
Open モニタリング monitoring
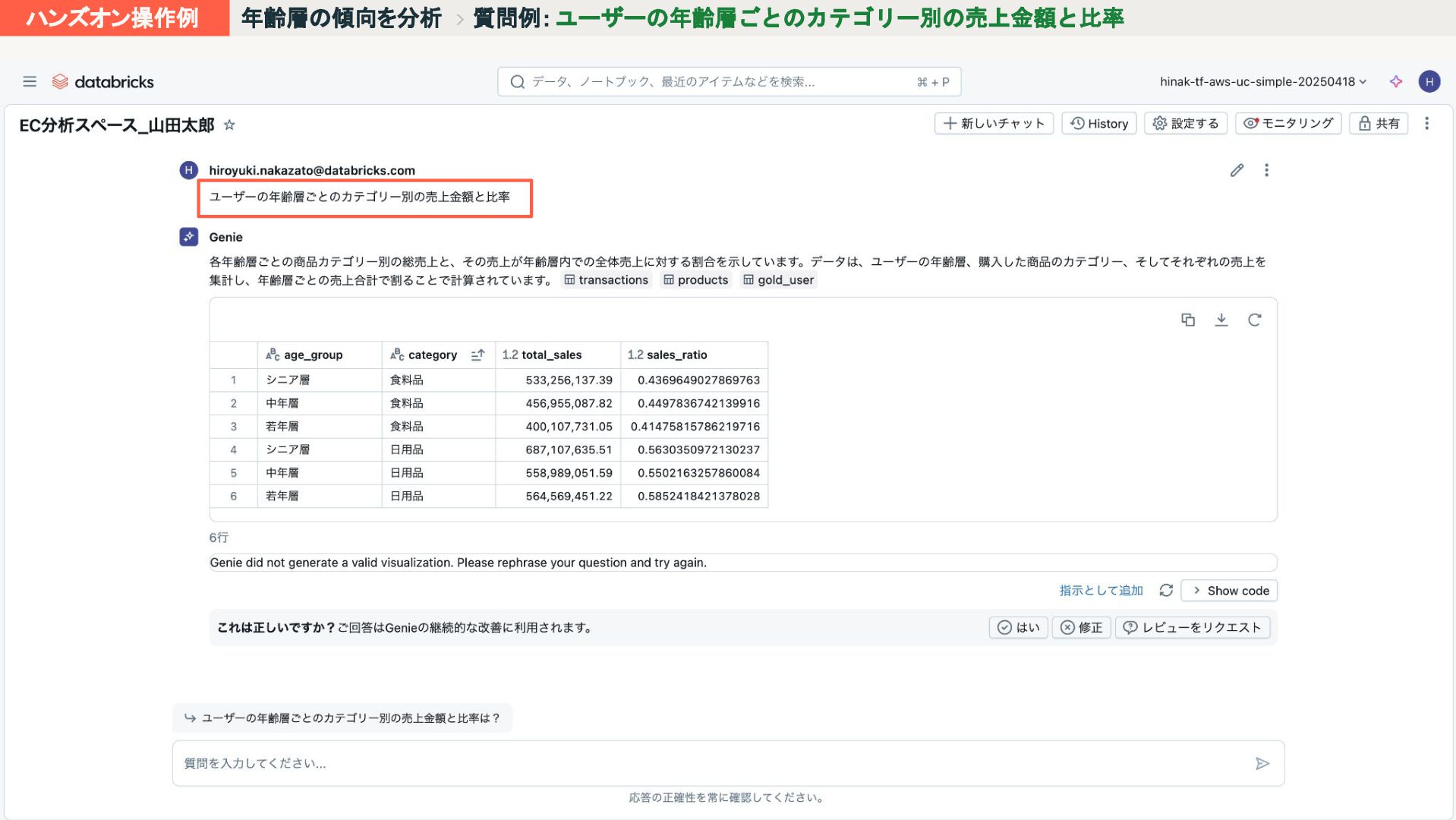(x=1288, y=123)
